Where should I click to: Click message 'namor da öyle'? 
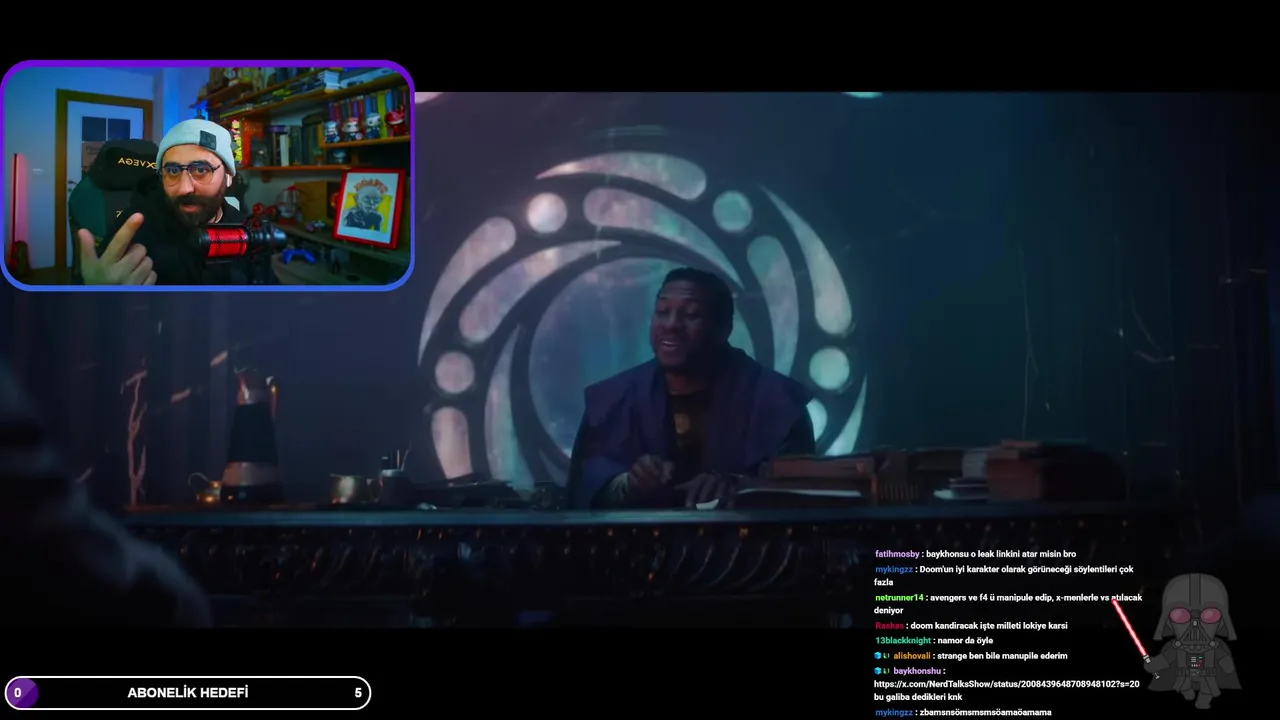coord(965,641)
